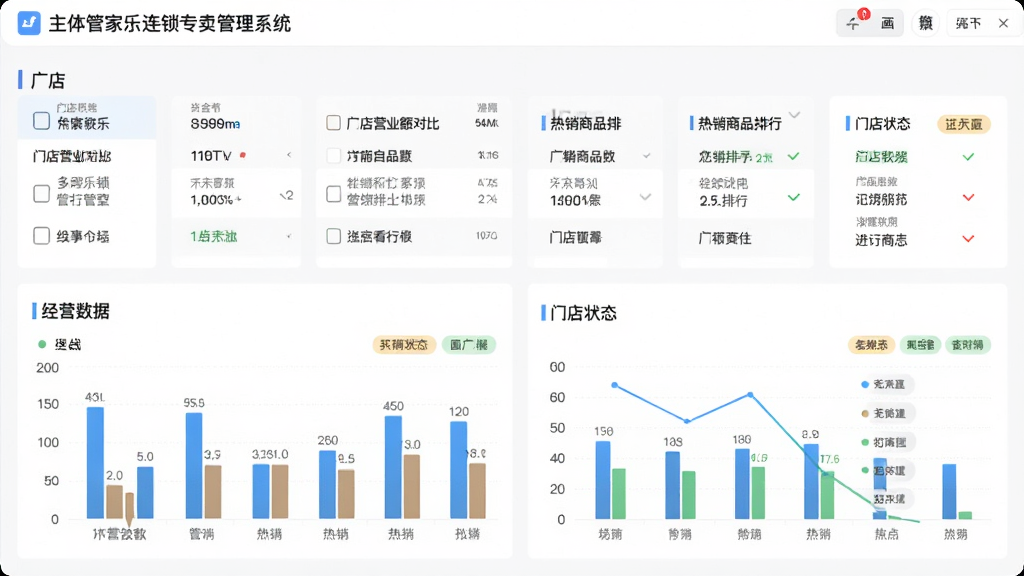The width and height of the screenshot is (1024, 576).
Task: Expand chevron in green 1店 row
Action: (x=289, y=236)
